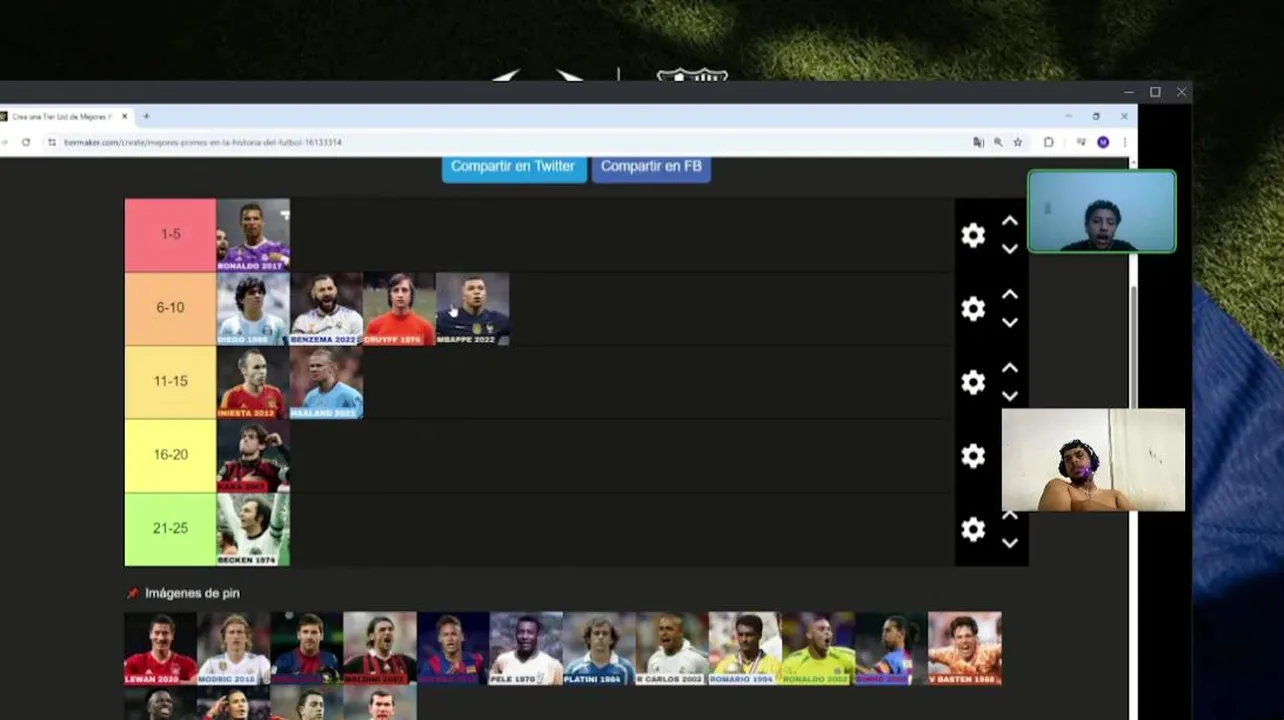Viewport: 1284px width, 720px height.
Task: Pick the Maldini unranked image
Action: tap(380, 648)
